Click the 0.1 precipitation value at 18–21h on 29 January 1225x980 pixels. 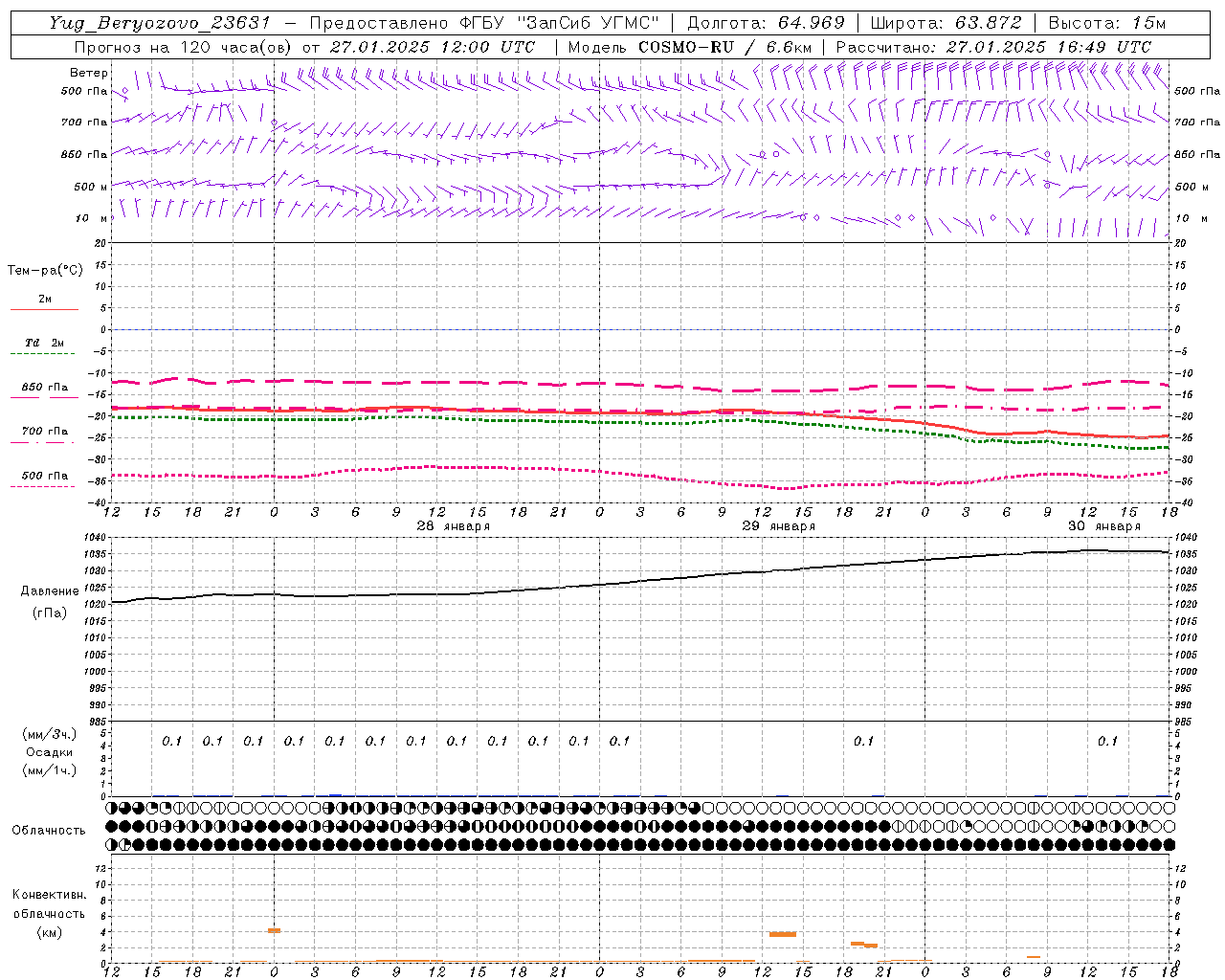(863, 741)
